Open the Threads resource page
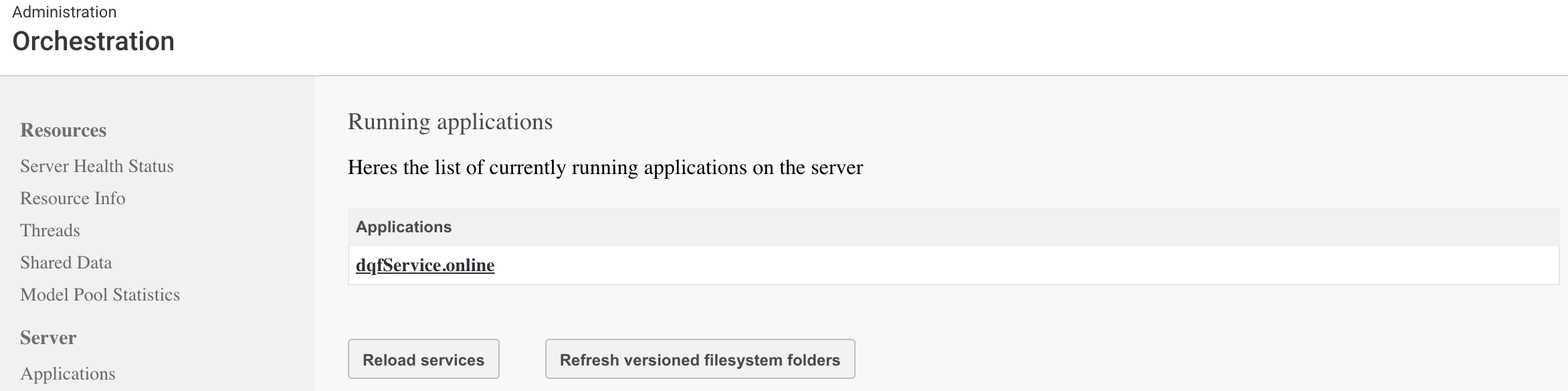 point(50,230)
